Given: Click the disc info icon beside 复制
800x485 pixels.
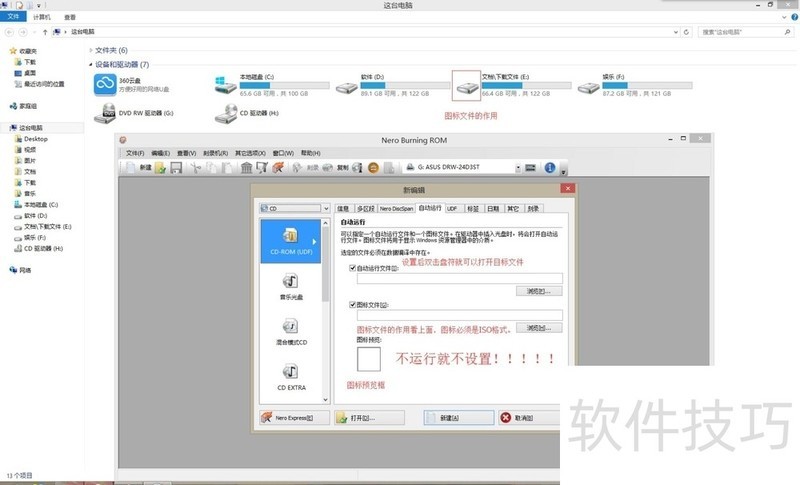Looking at the screenshot, I should [357, 167].
